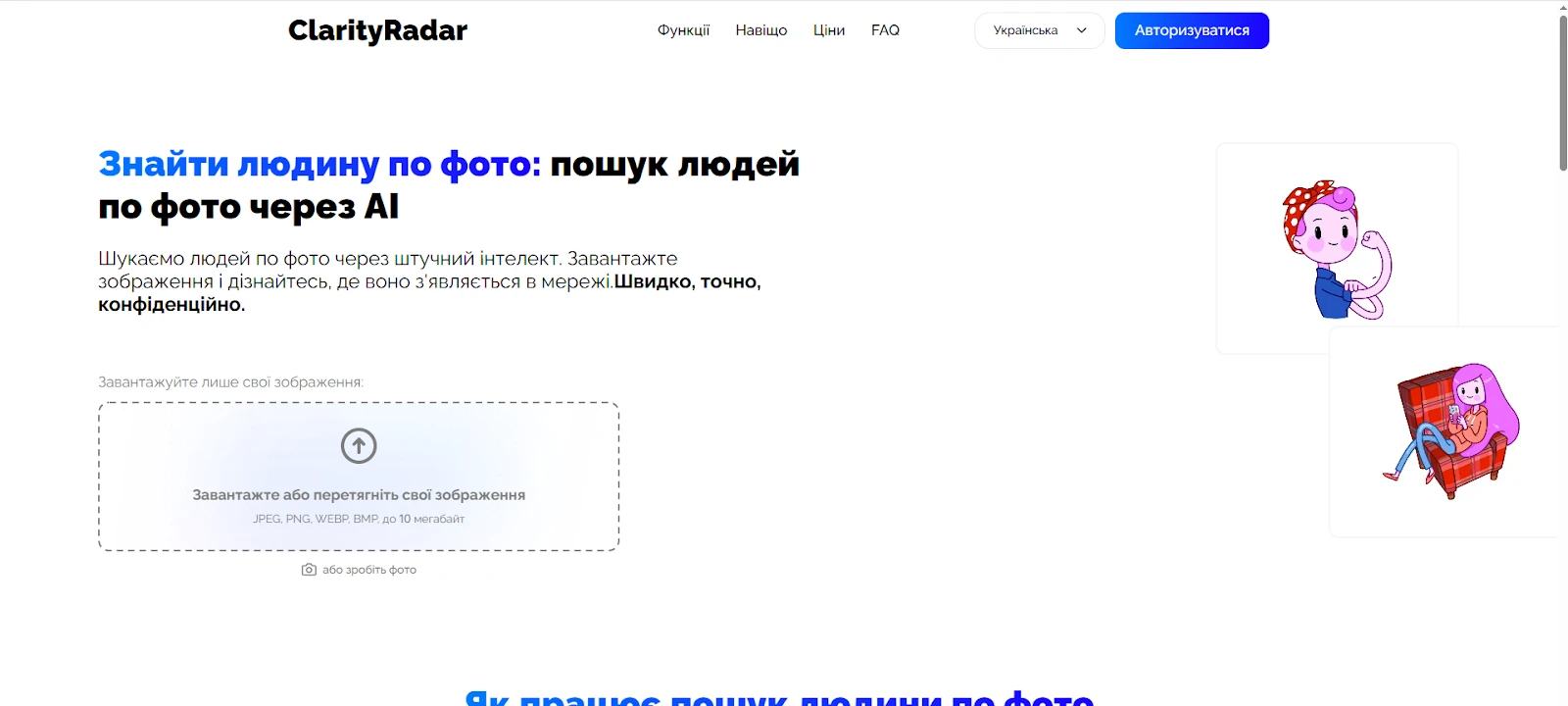Click the girl with red bandana illustration
The image size is (1568, 706).
[1338, 249]
